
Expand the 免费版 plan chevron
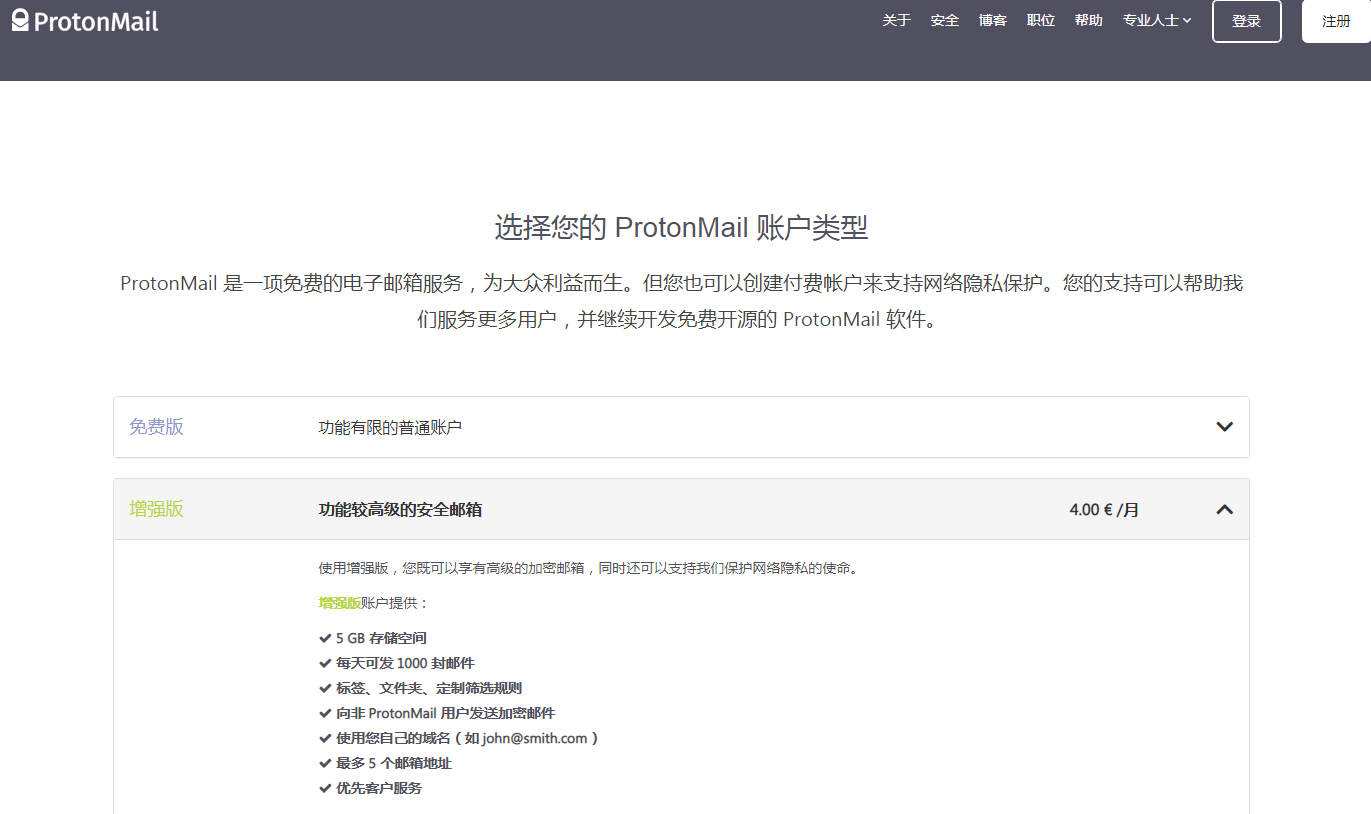pos(1224,427)
